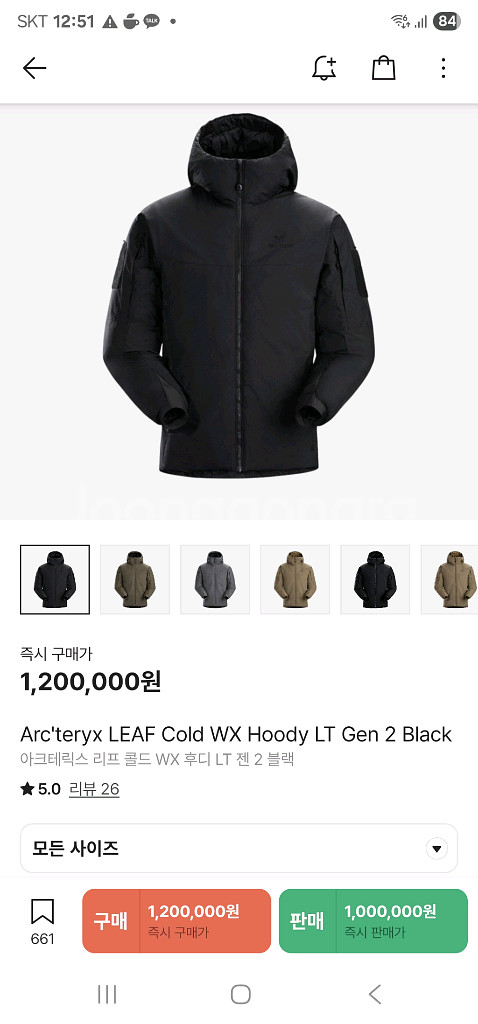
Task: Select the olive green jacket thumbnail
Action: (135, 579)
